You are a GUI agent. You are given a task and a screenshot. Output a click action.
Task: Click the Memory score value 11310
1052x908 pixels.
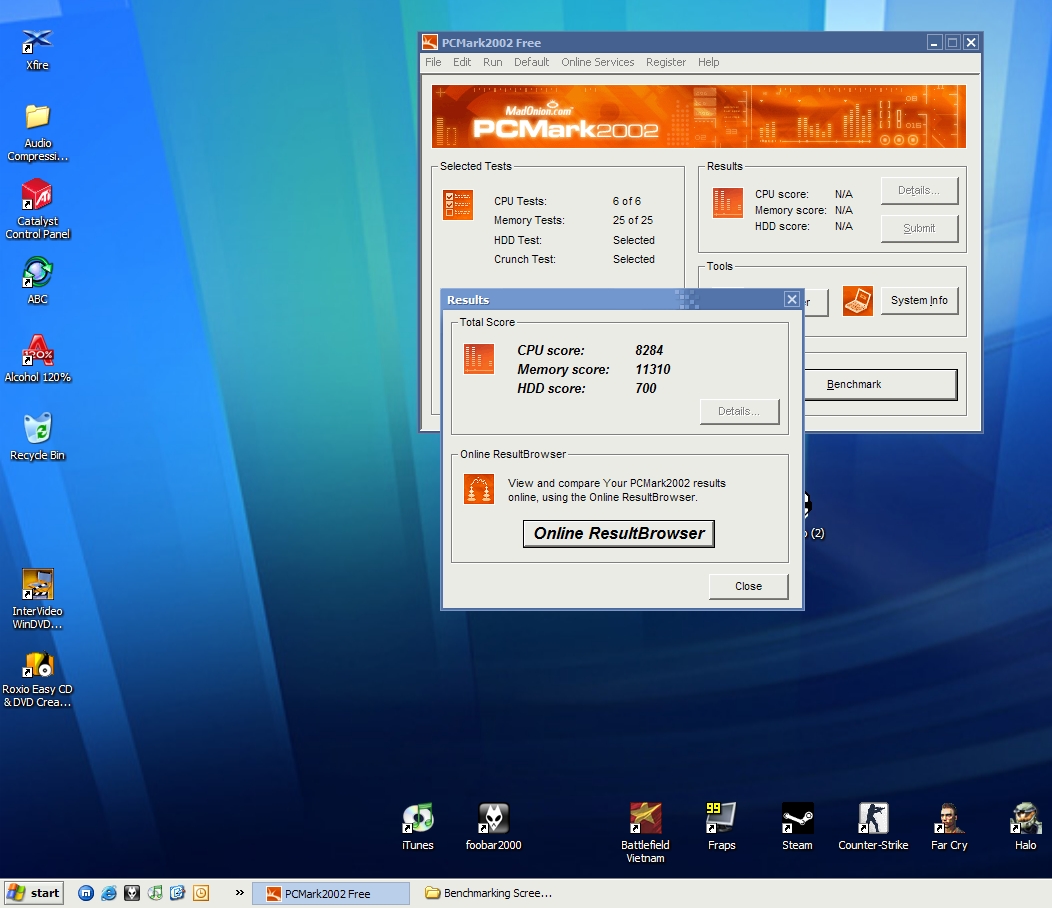tap(653, 369)
